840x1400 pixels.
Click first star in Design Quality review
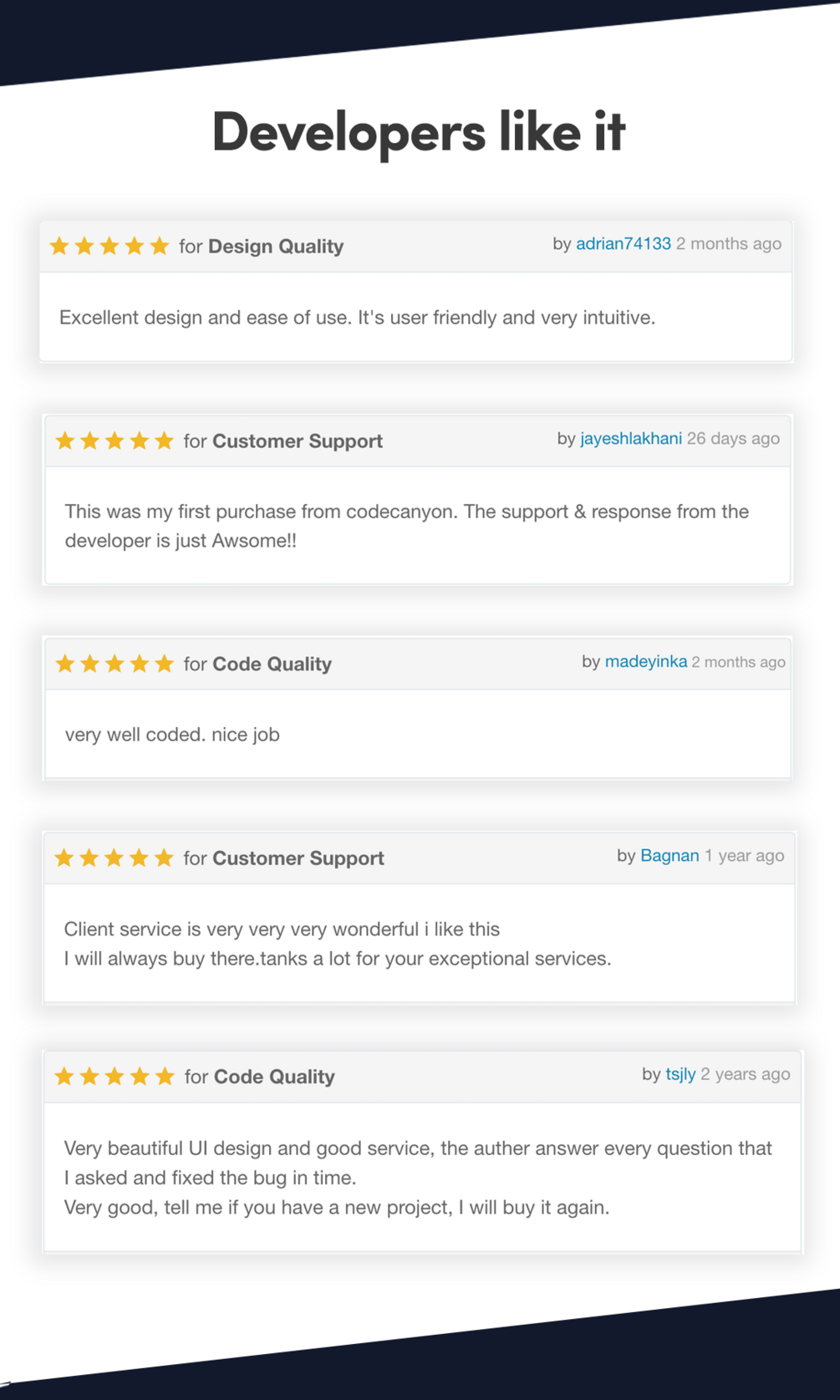tap(59, 246)
